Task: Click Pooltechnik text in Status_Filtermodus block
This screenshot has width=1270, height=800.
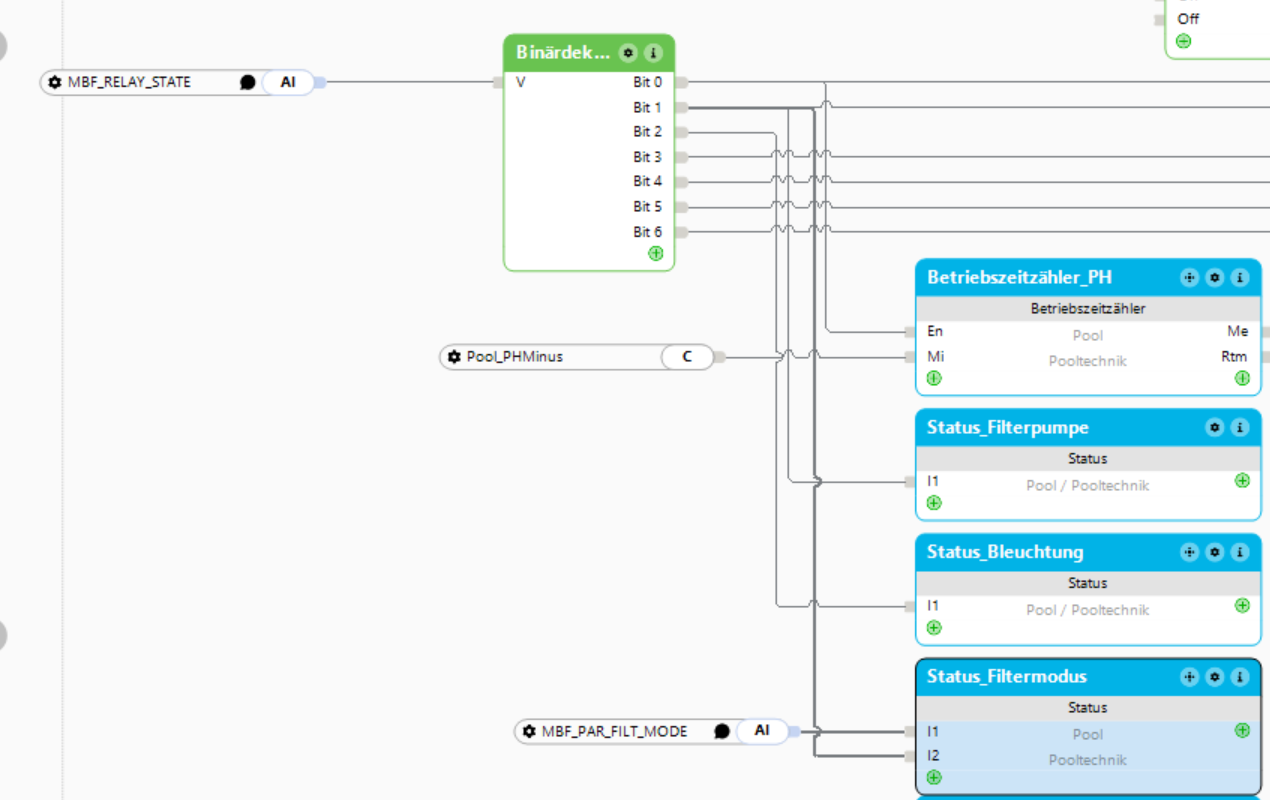Action: (1087, 760)
